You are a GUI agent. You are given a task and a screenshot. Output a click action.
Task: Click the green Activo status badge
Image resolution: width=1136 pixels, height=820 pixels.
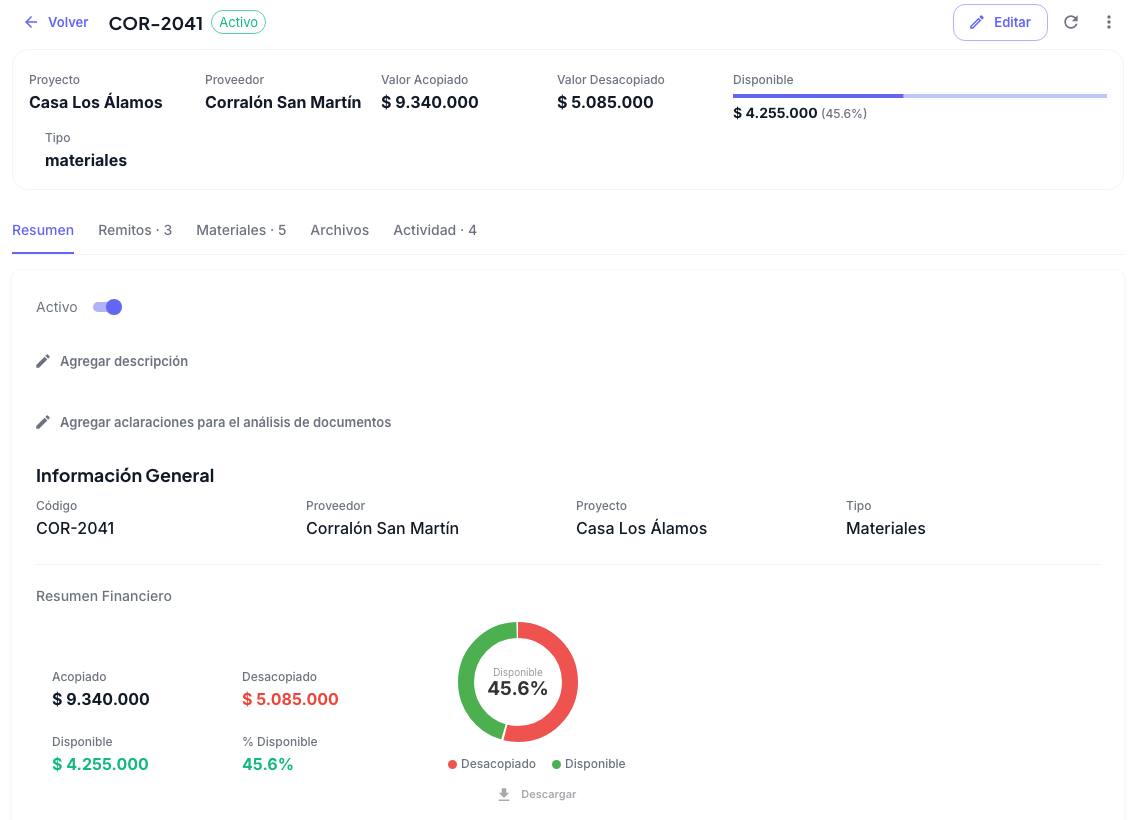click(238, 22)
